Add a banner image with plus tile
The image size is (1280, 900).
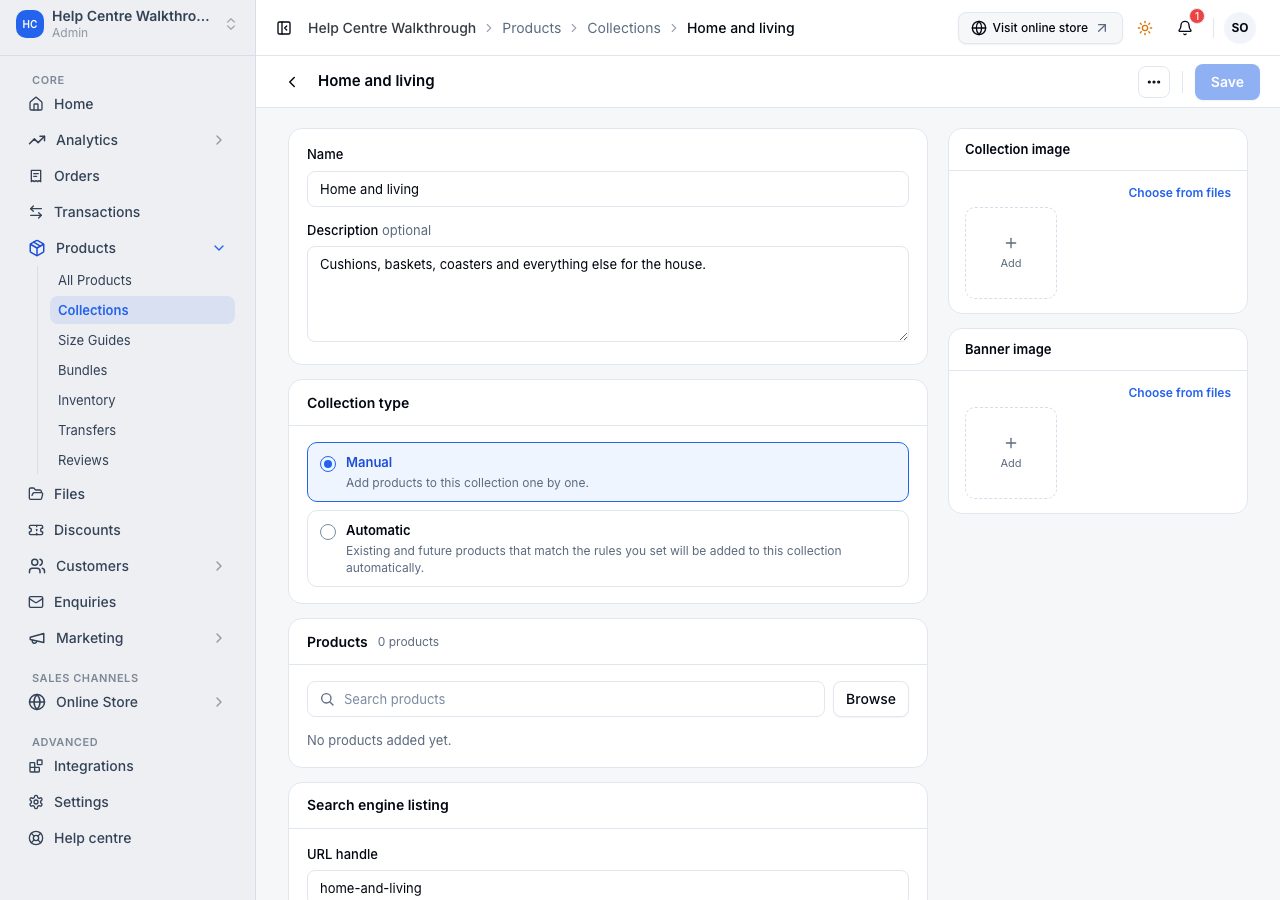[1011, 453]
